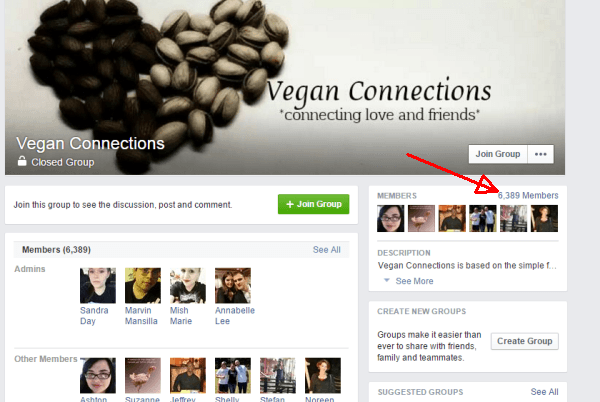
Task: Click the green Join Group button
Action: 313,204
